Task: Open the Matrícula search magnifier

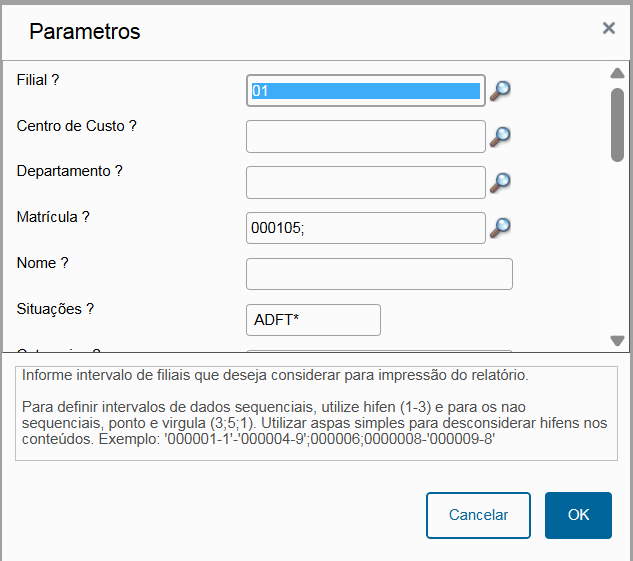Action: [x=500, y=228]
